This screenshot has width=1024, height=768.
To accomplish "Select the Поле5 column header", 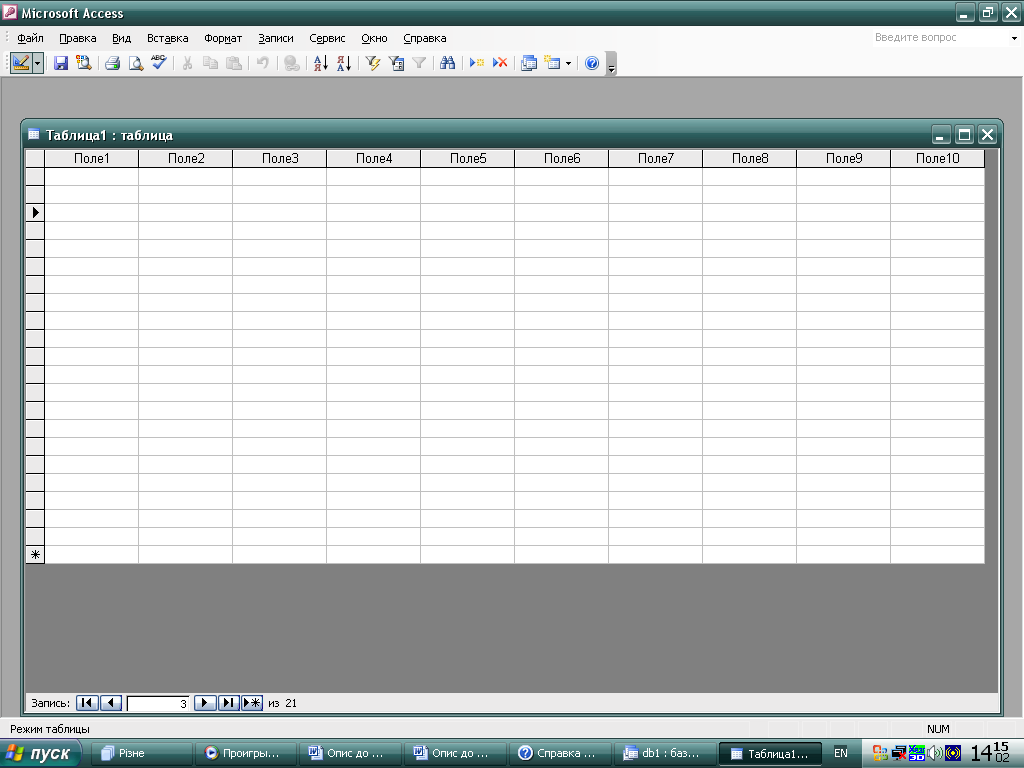I will (468, 159).
